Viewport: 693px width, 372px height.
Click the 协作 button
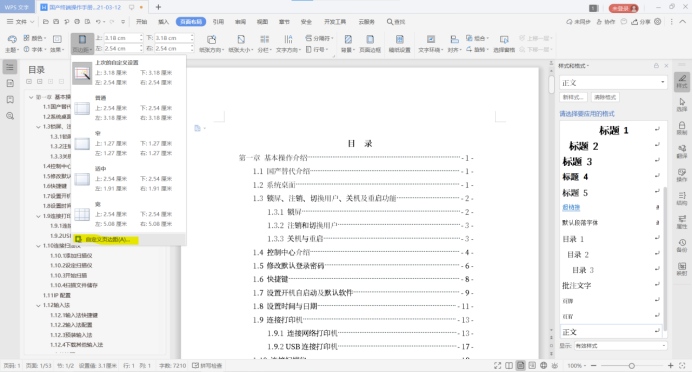606,21
